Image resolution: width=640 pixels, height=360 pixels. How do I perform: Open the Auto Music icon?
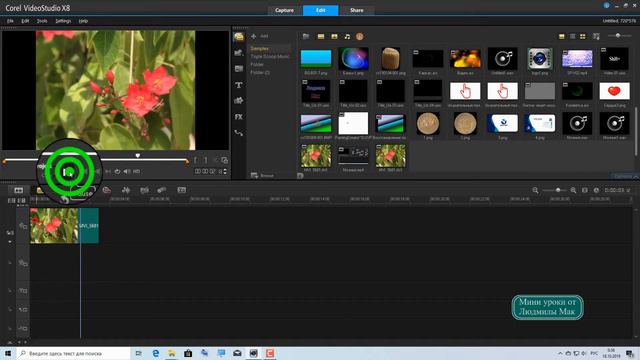pos(144,190)
